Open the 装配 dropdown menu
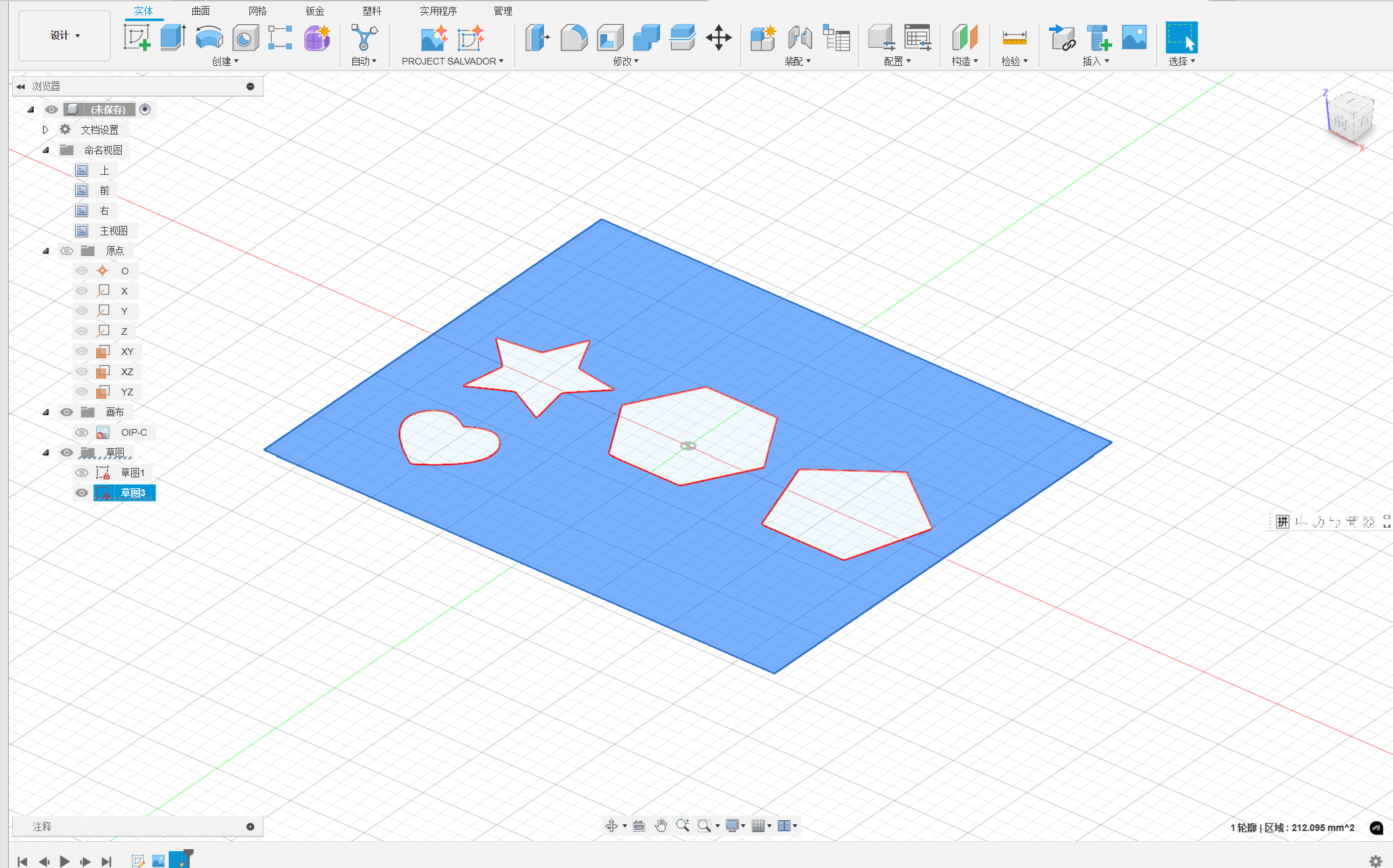The image size is (1393, 868). 797,61
